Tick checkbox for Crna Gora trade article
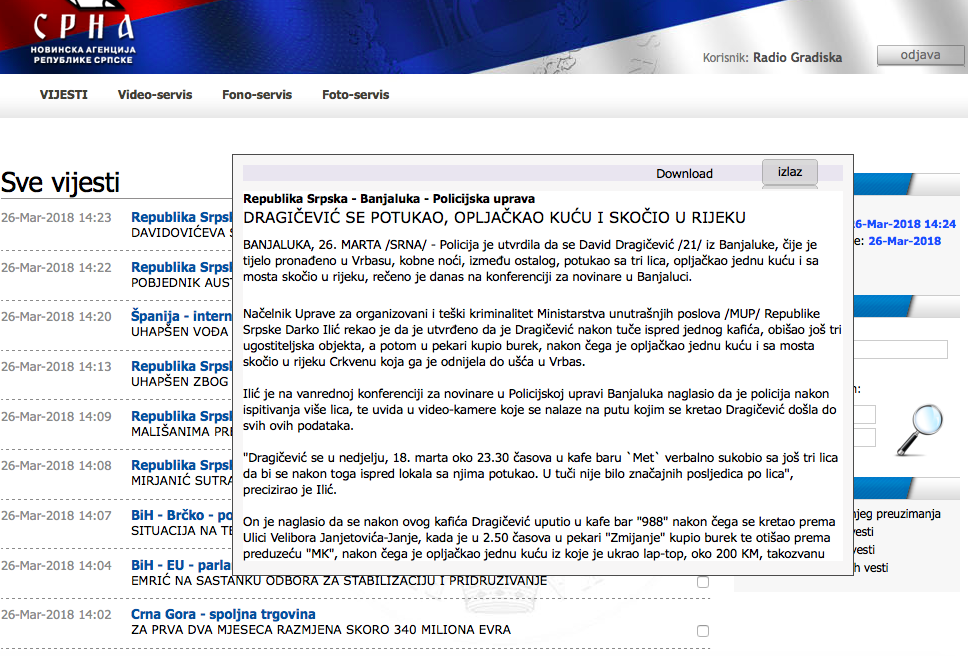 [703, 631]
